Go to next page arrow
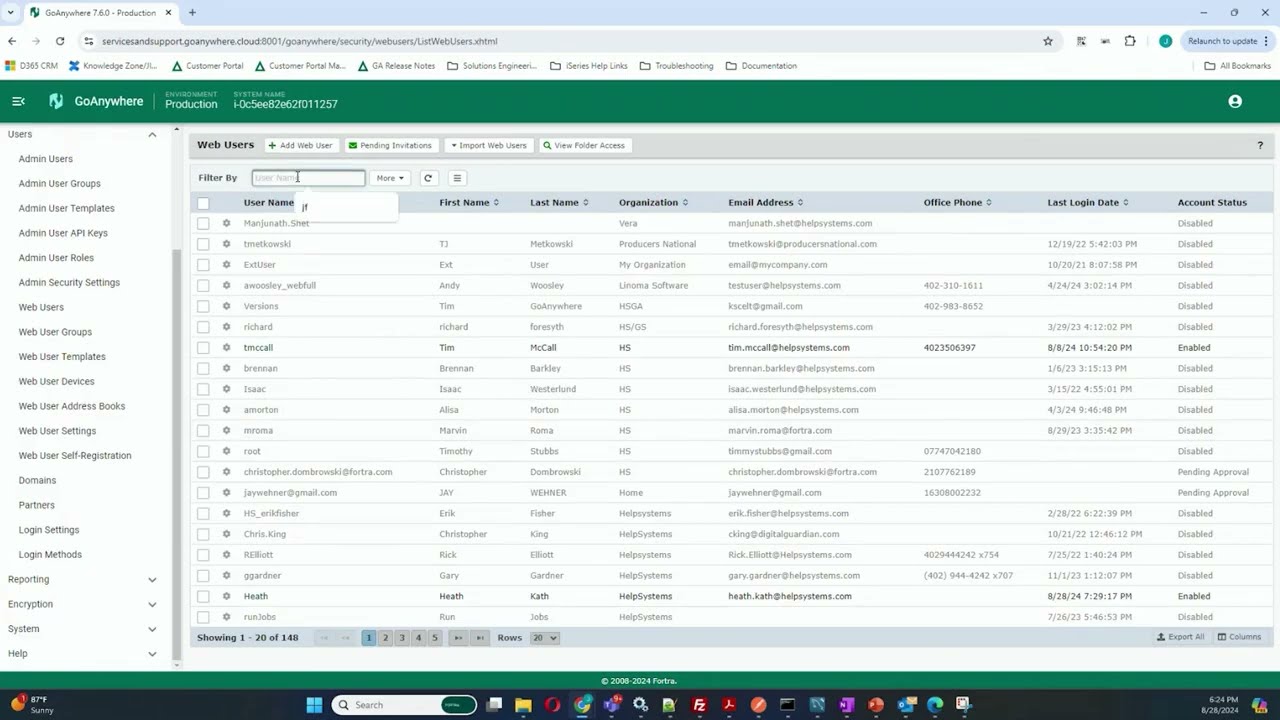 [458, 638]
